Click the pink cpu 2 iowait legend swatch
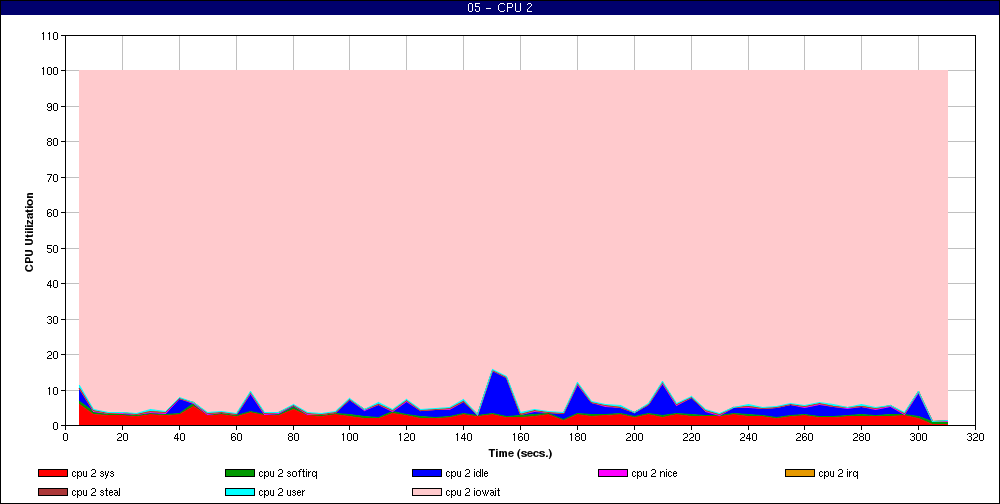Screen dimensions: 1000x504 pos(427,492)
